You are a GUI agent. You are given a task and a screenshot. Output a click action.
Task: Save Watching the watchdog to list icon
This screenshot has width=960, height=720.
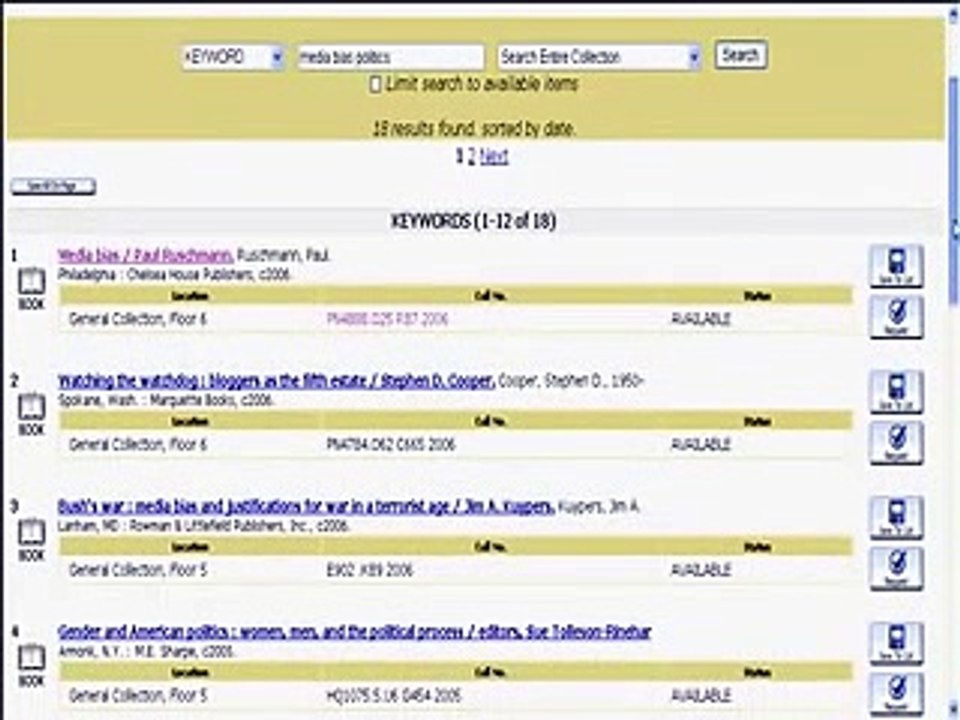coord(896,392)
